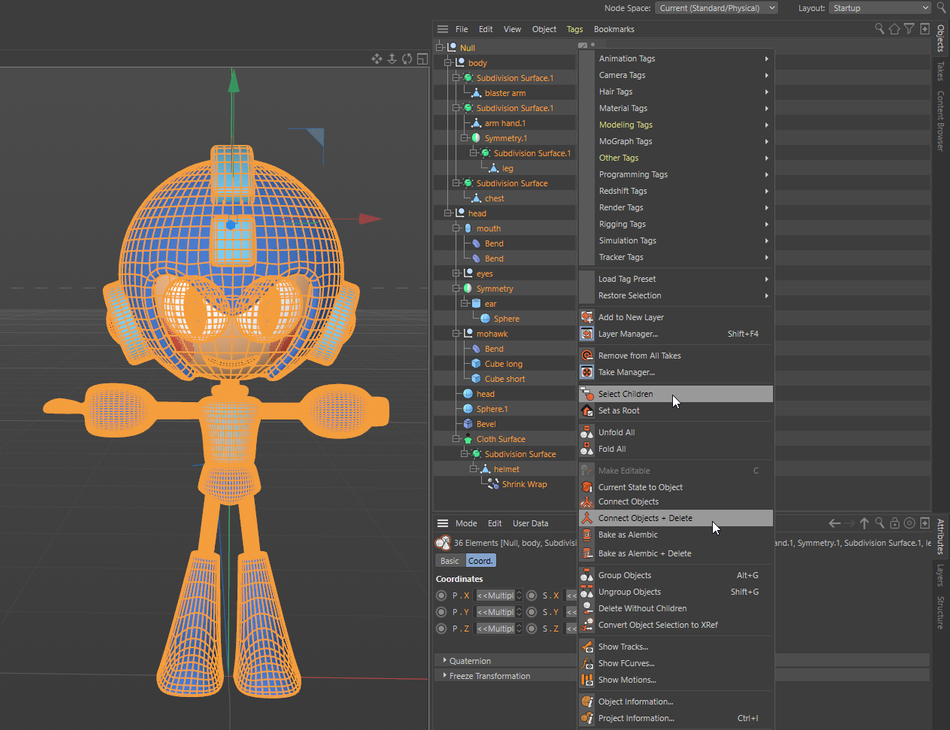Expand the Freeze Transformation section
The width and height of the screenshot is (950, 730).
(x=445, y=675)
